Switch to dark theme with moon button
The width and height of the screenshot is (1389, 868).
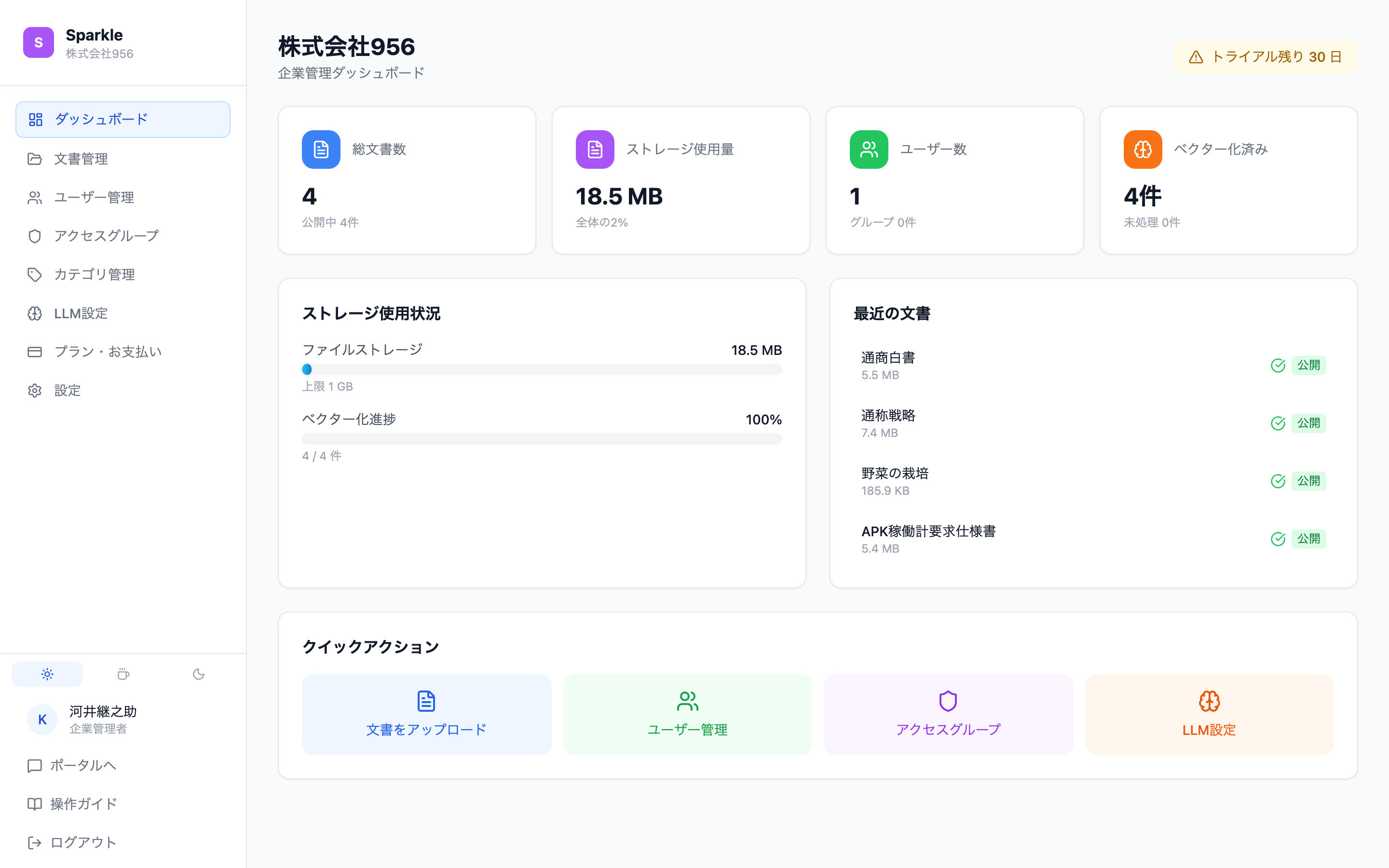click(199, 674)
